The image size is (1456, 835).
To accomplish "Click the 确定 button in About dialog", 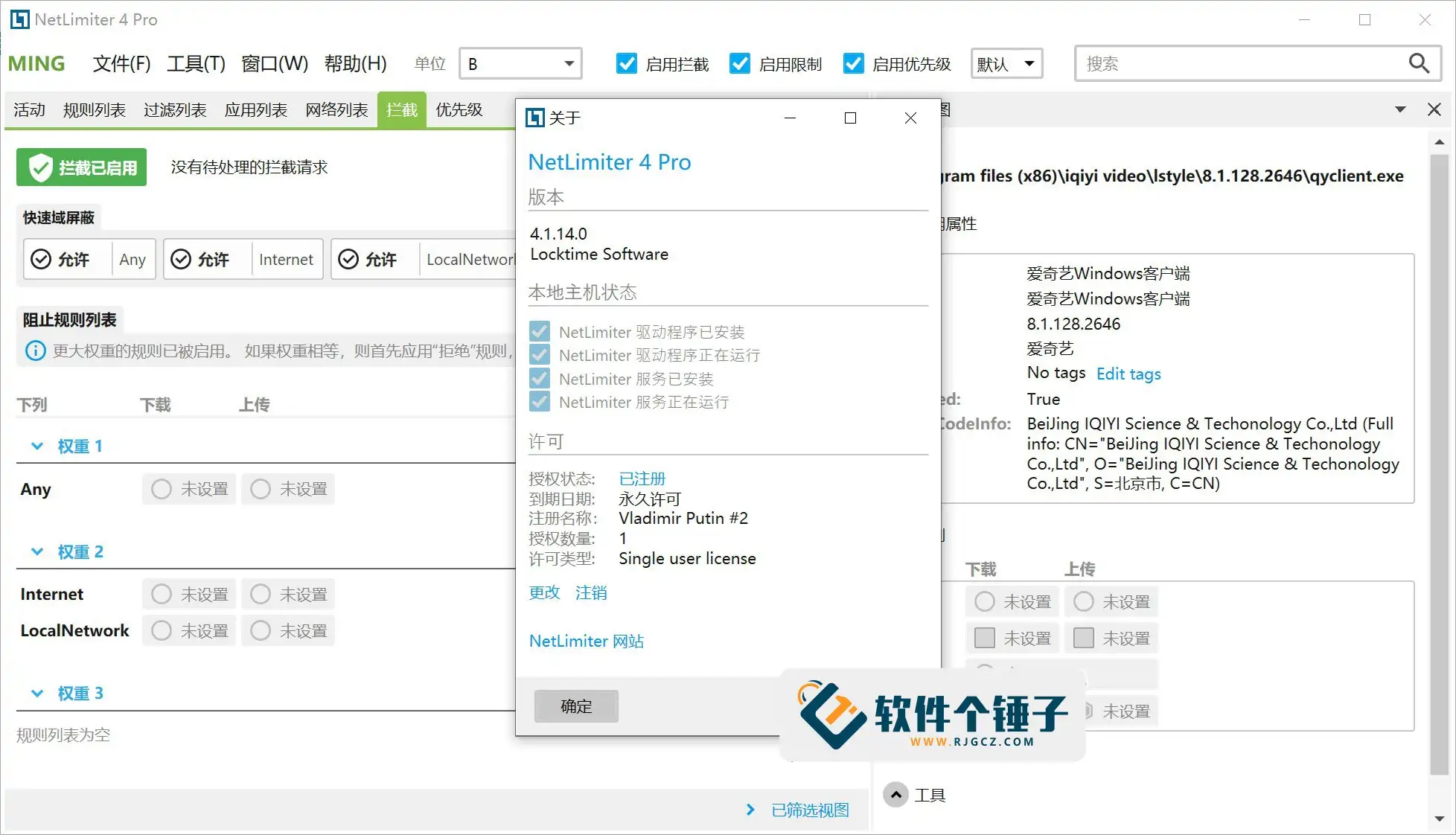I will [x=576, y=706].
